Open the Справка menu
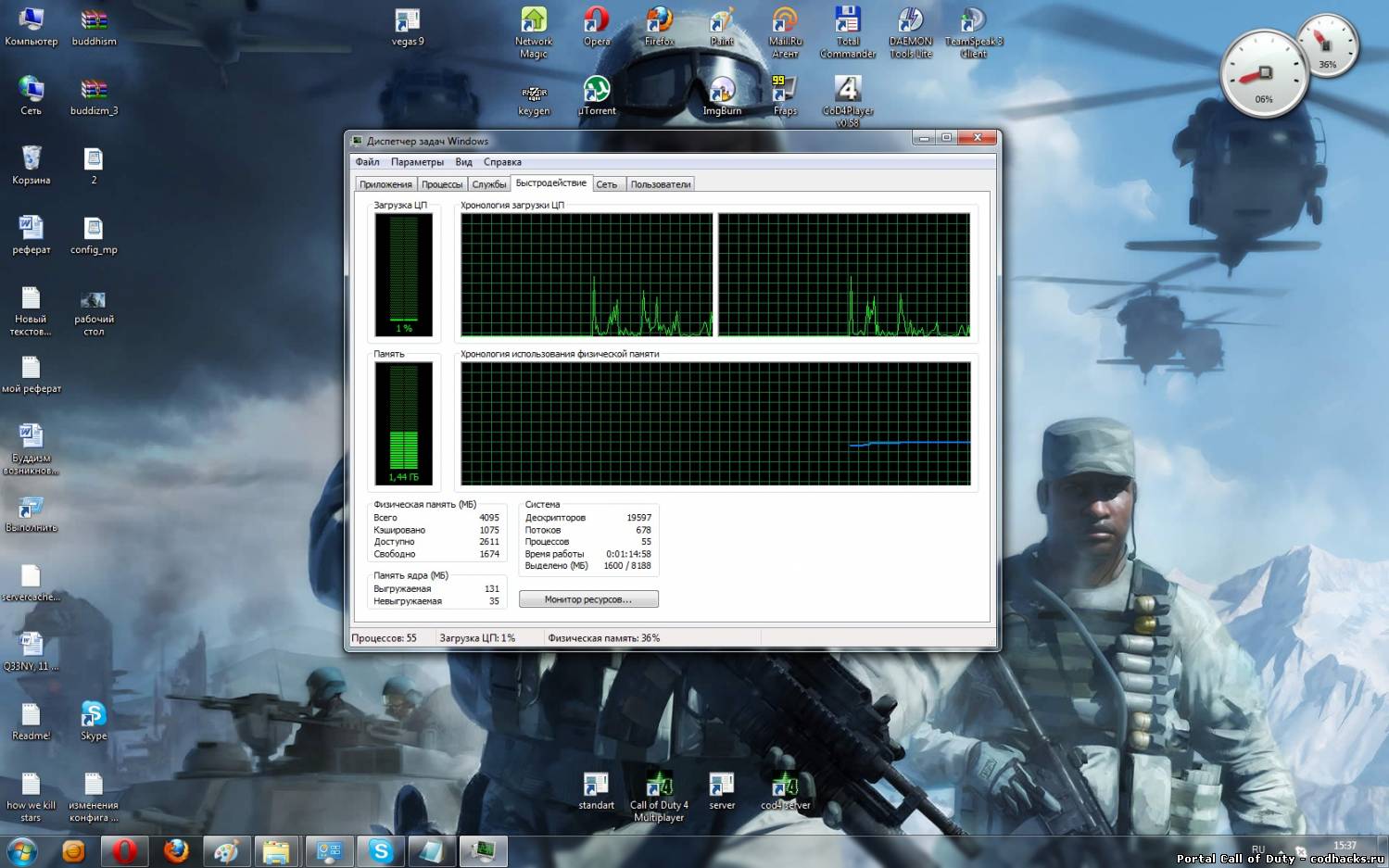Viewport: 1389px width, 868px height. 502,162
